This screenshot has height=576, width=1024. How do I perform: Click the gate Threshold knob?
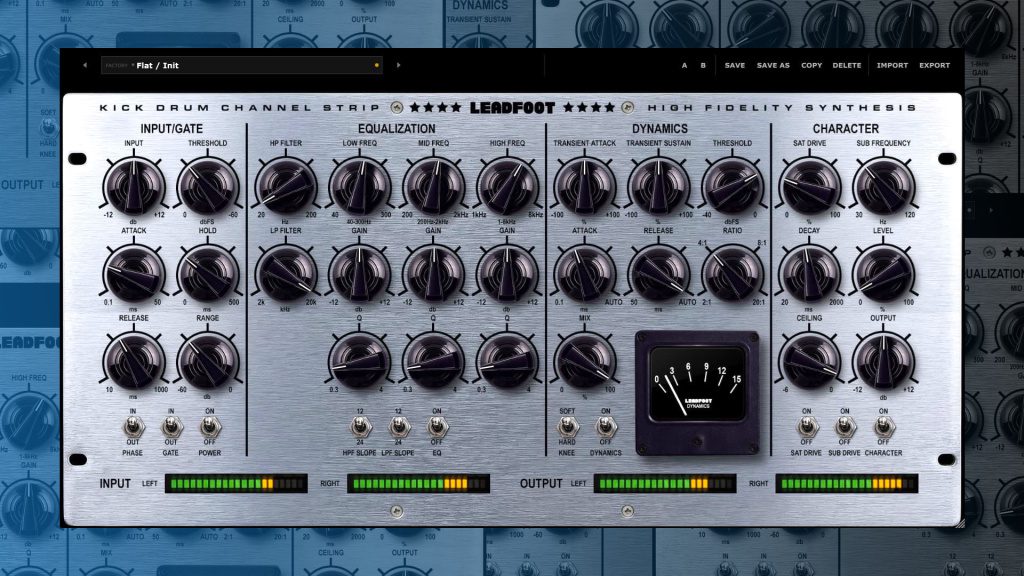pyautogui.click(x=208, y=186)
